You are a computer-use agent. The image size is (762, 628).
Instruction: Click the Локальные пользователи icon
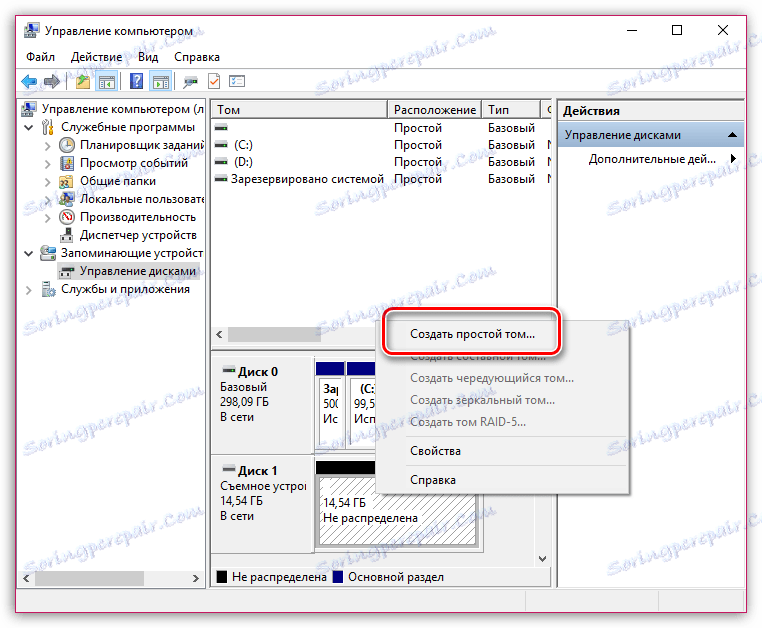67,199
